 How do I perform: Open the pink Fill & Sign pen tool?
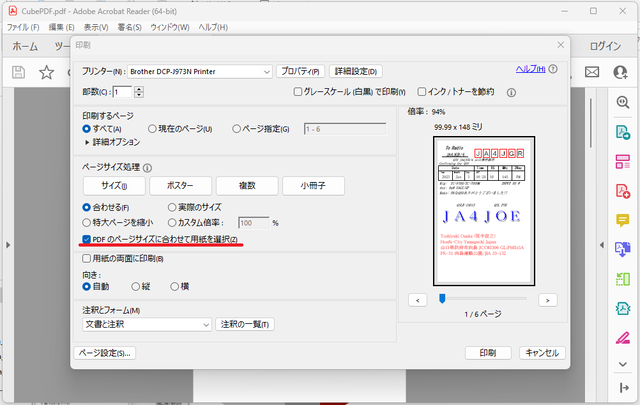(623, 338)
